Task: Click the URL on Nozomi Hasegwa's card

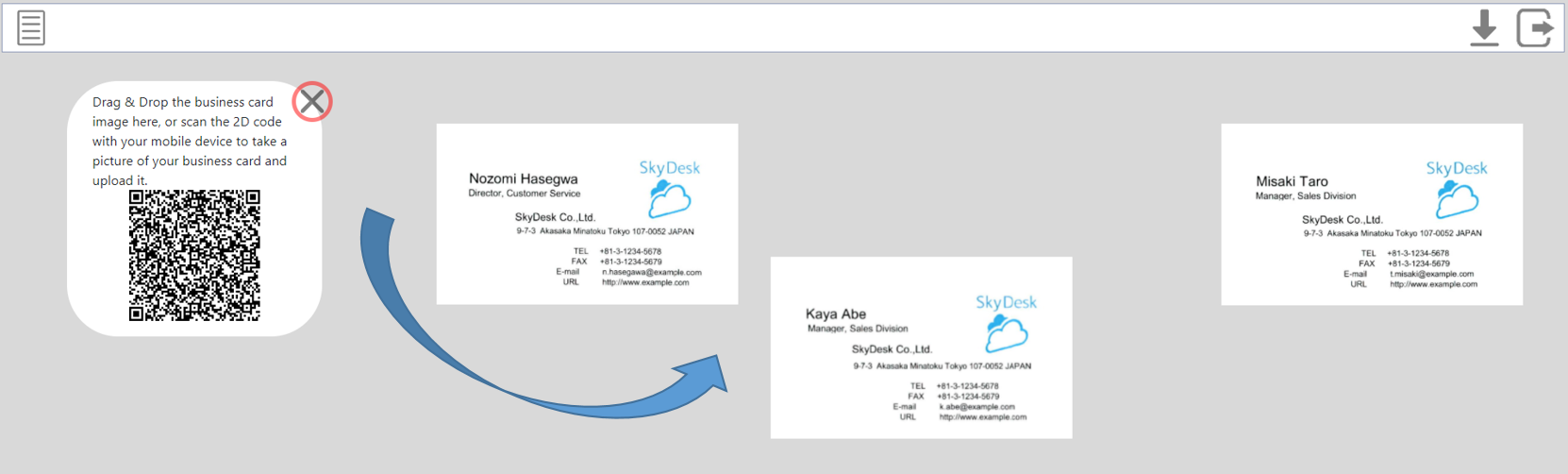Action: 645,282
